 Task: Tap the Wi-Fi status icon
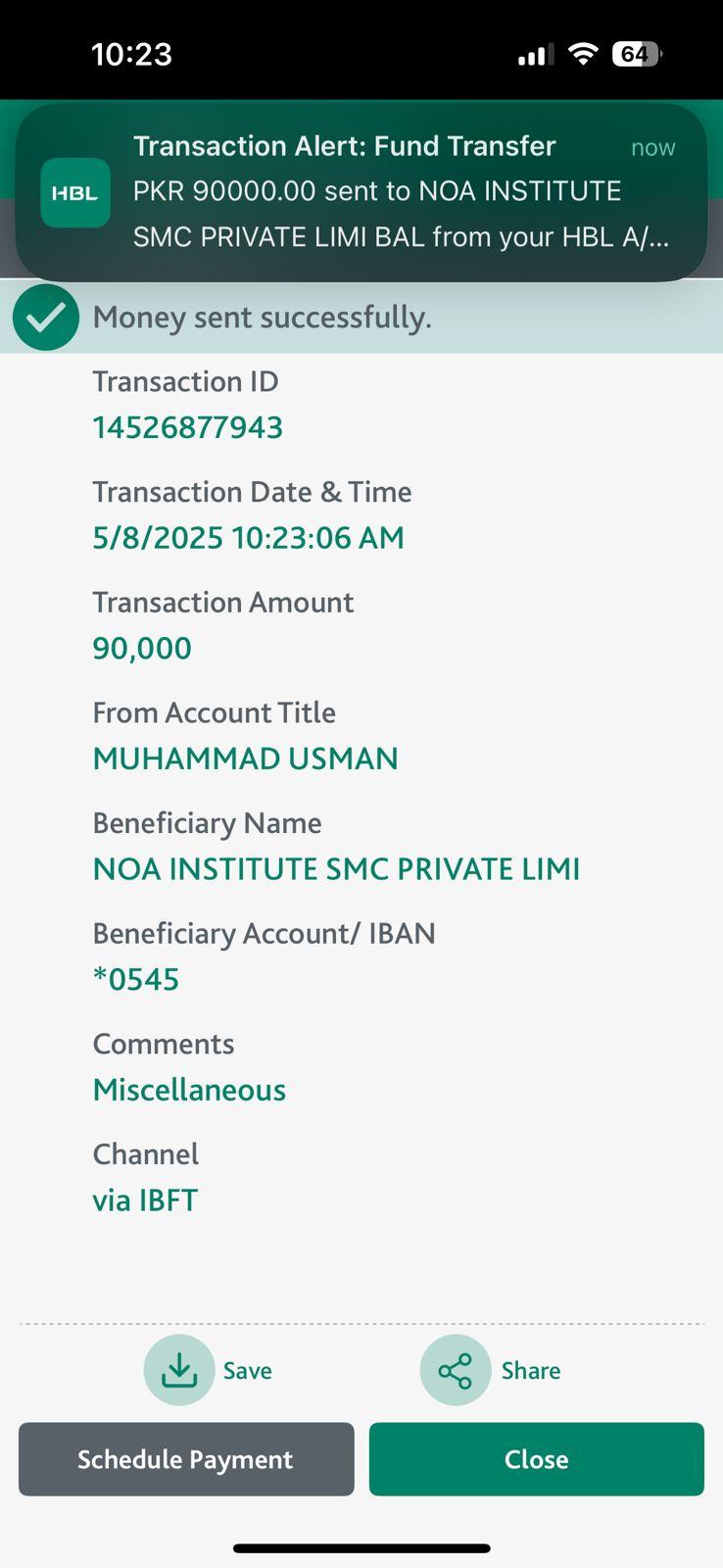[583, 54]
